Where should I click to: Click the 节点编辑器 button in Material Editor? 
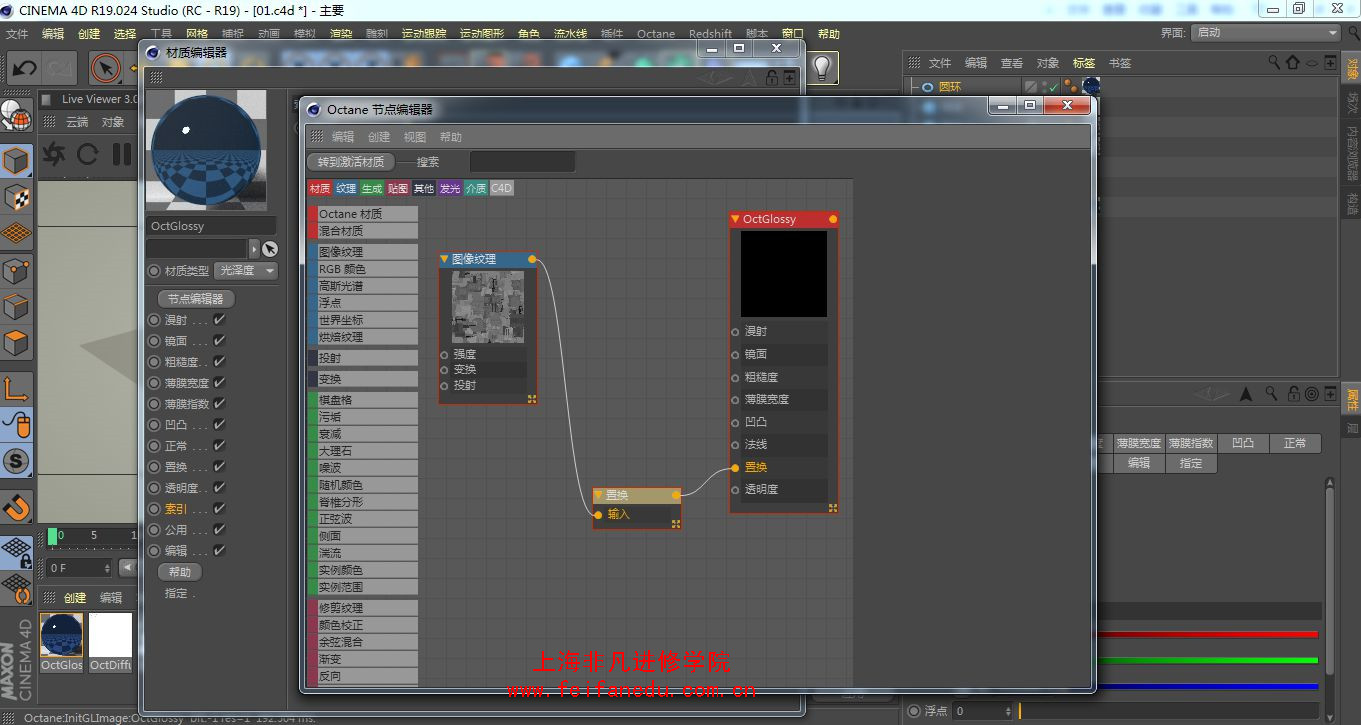(x=196, y=299)
